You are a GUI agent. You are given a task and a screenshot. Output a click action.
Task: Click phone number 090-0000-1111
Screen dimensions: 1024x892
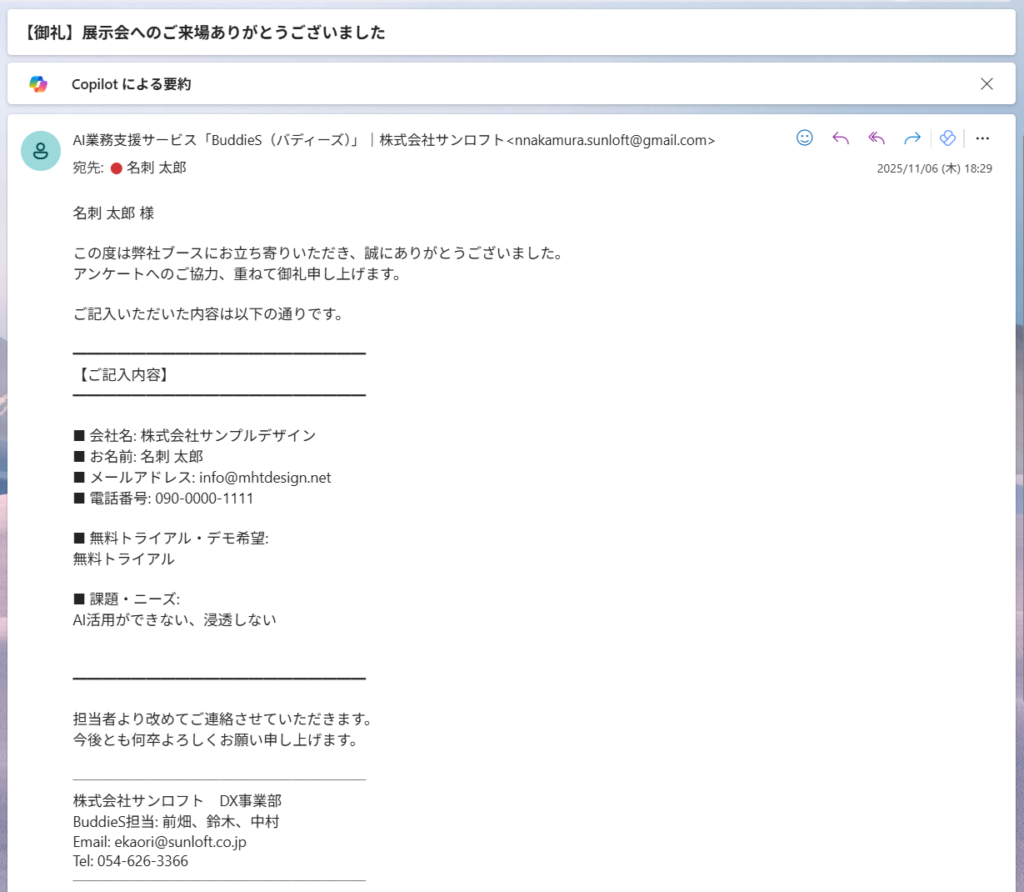tap(204, 498)
